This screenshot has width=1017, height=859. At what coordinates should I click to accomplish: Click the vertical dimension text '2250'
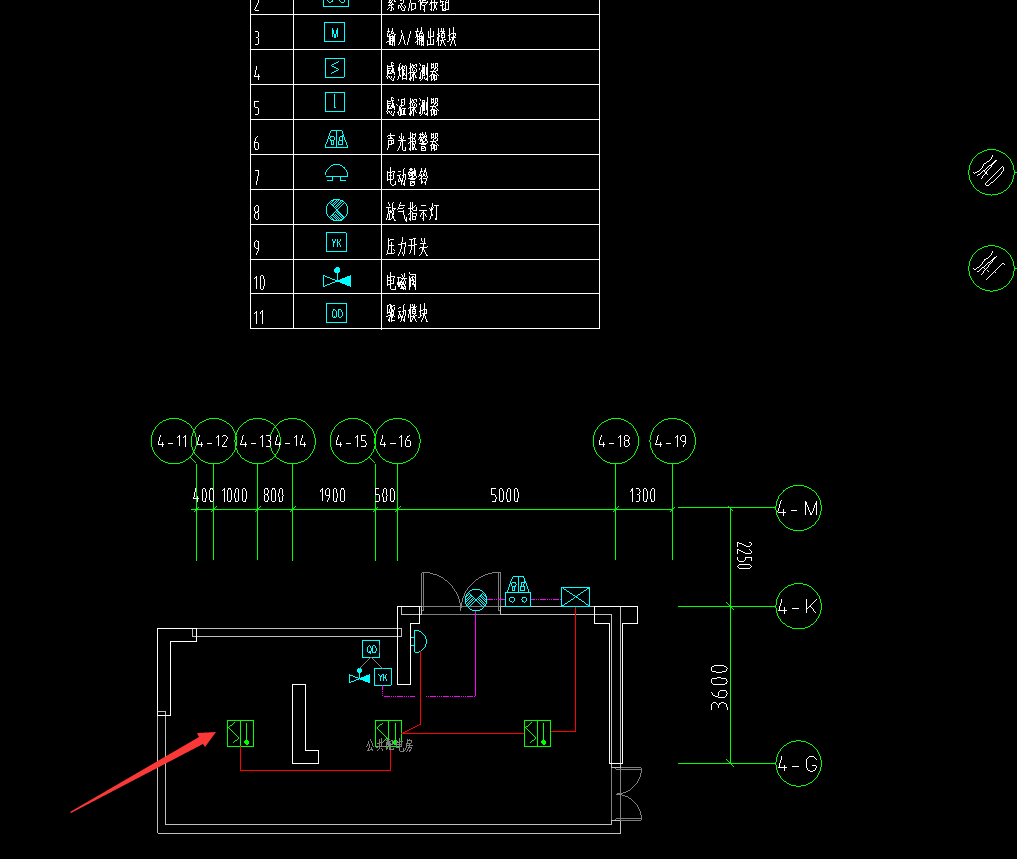click(x=745, y=556)
